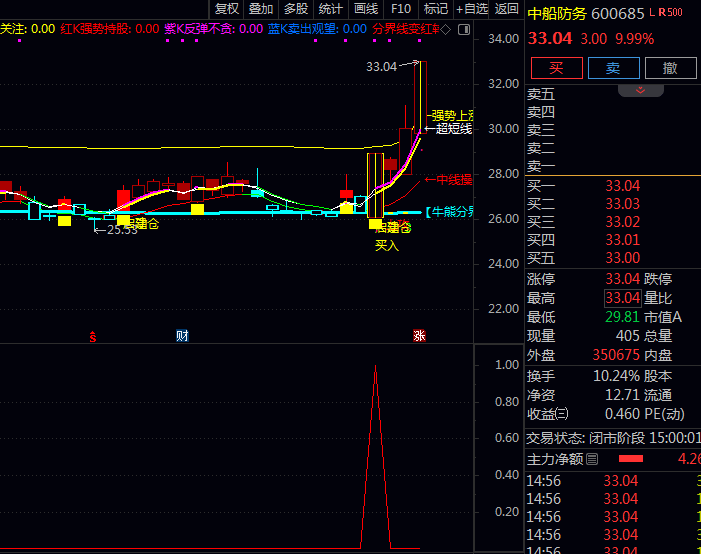This screenshot has height=554, width=701.
Task: Click the R margin trading tag icon
Action: coord(662,12)
